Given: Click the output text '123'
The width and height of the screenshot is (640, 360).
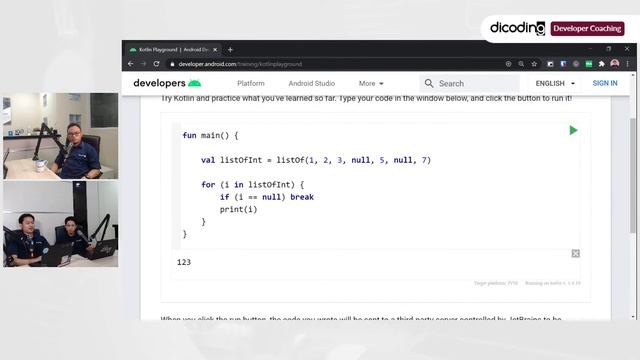Looking at the screenshot, I should [184, 262].
